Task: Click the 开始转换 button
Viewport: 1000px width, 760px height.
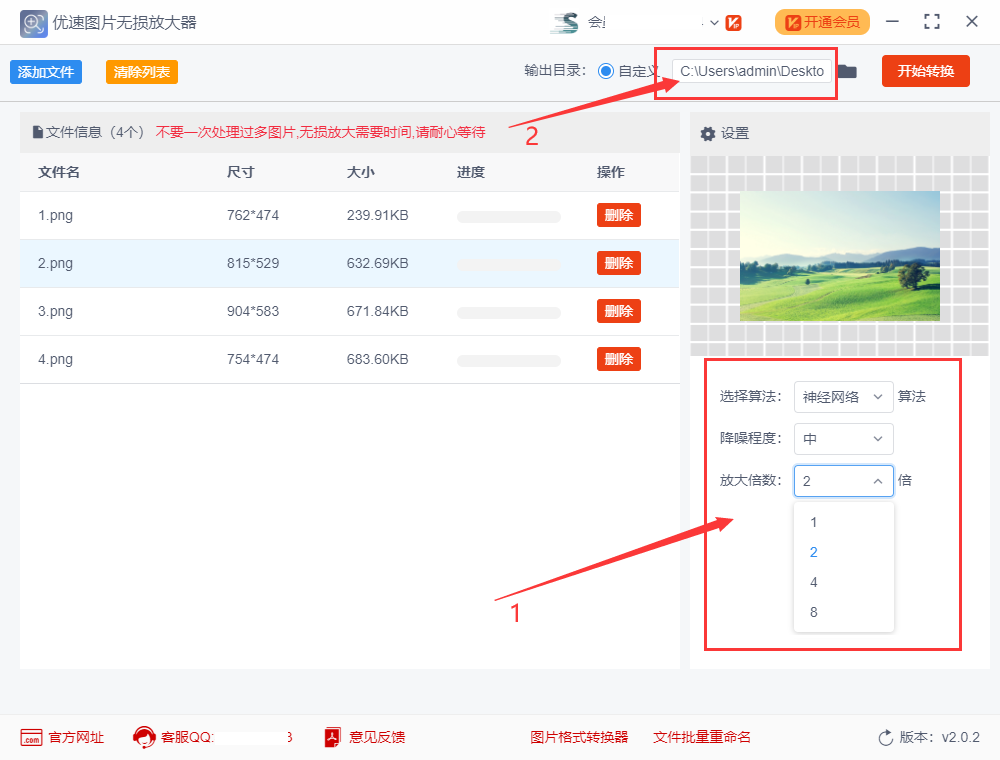Action: [925, 71]
